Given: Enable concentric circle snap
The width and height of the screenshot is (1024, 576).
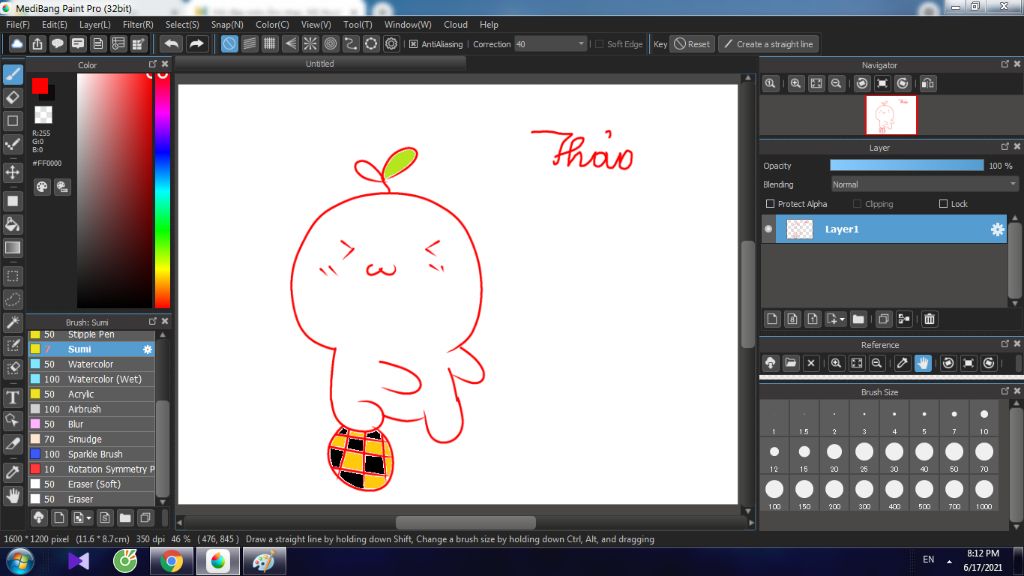Looking at the screenshot, I should [x=330, y=44].
